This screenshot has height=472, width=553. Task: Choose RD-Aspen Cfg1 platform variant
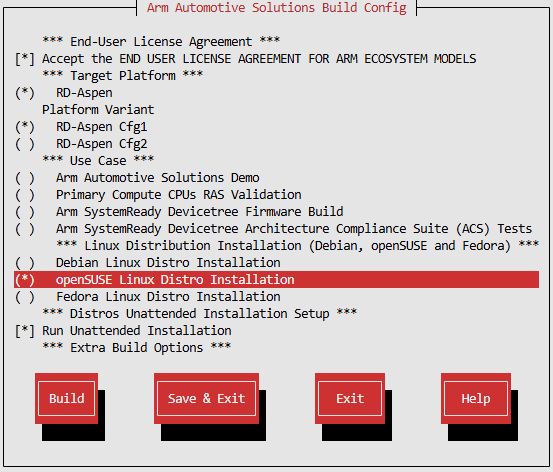click(25, 127)
